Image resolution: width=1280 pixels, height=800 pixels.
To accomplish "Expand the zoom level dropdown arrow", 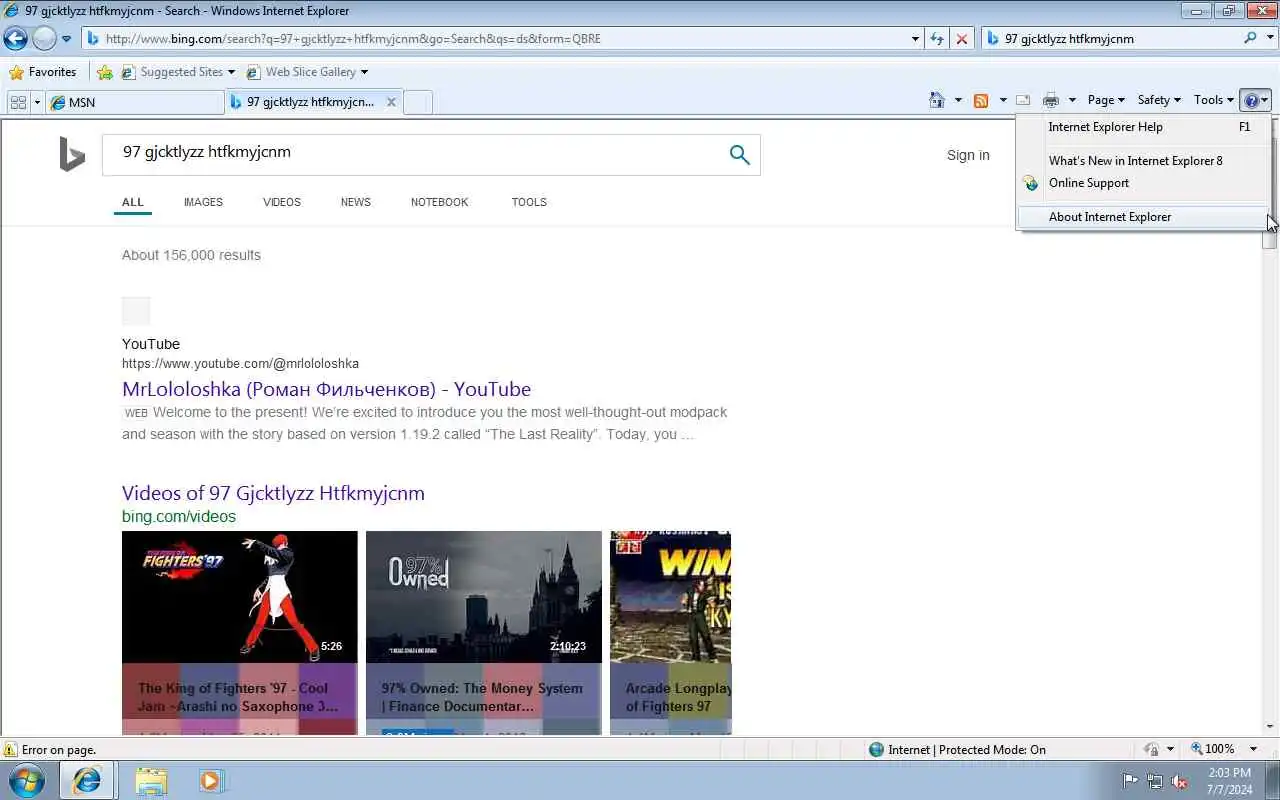I will click(x=1254, y=749).
